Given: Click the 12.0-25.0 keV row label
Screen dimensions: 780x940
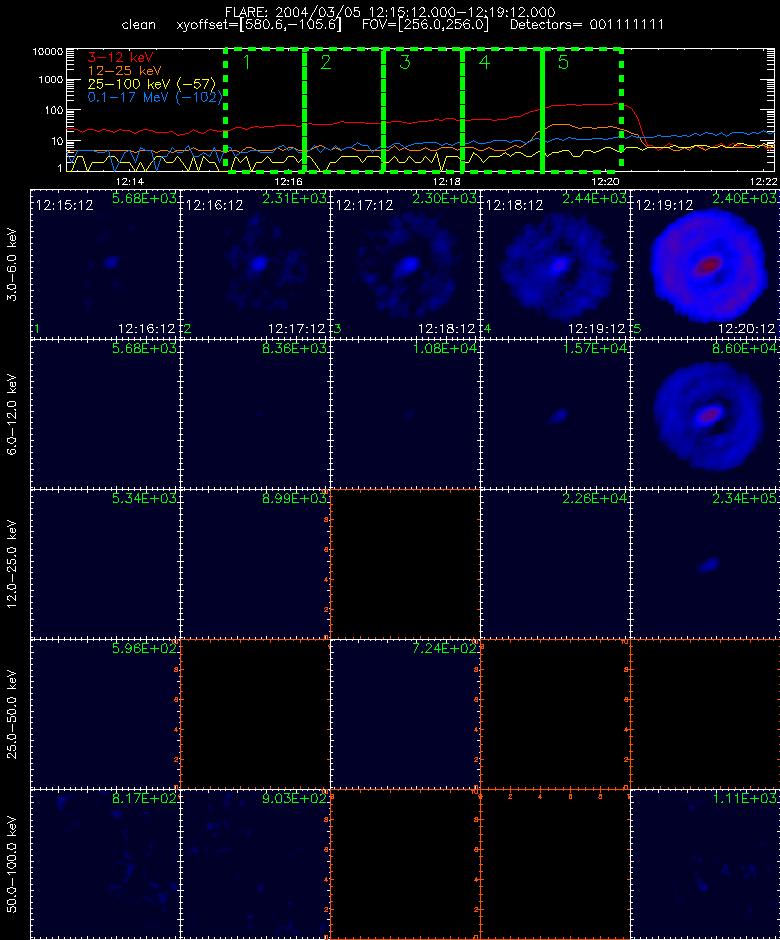Looking at the screenshot, I should [12, 564].
